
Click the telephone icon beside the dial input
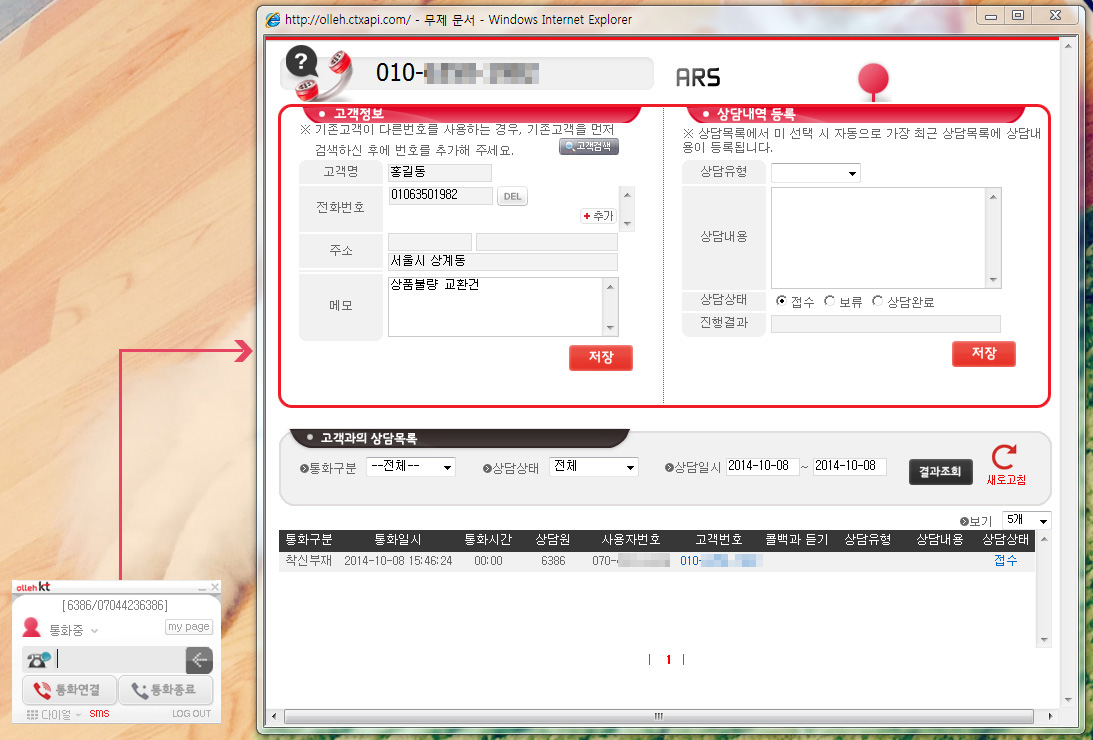[x=39, y=659]
